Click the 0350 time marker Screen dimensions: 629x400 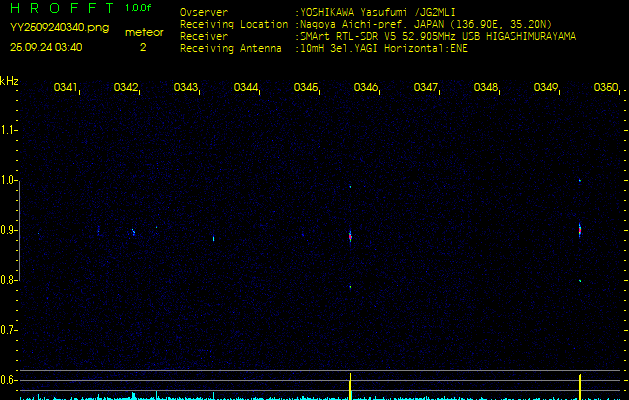606,87
